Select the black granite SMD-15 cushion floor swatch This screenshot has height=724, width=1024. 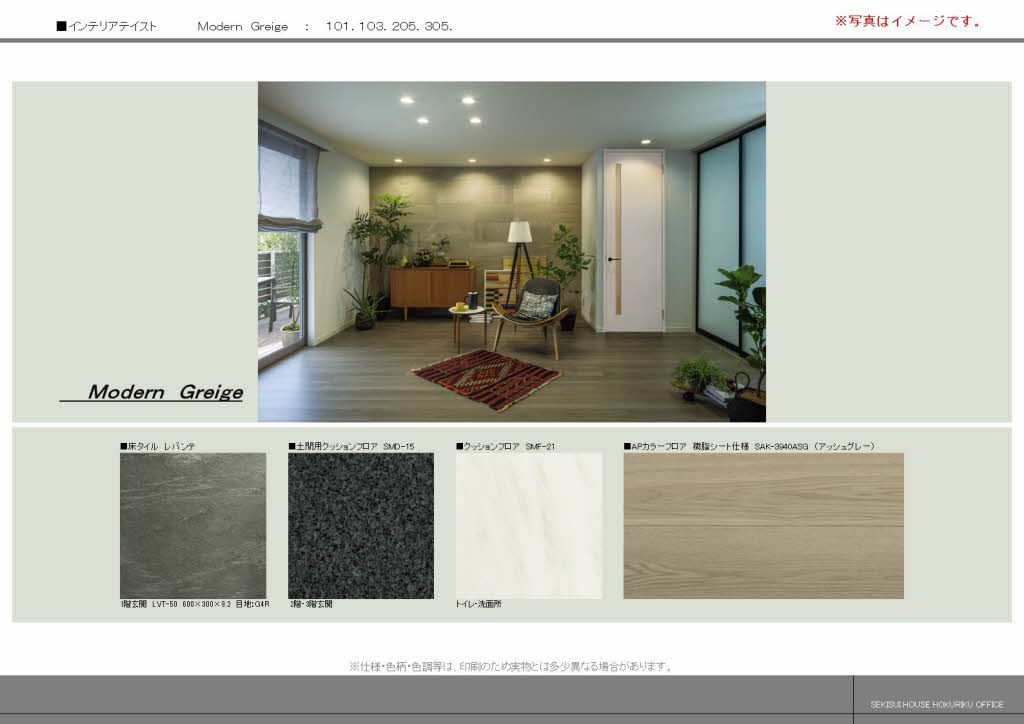click(x=361, y=525)
